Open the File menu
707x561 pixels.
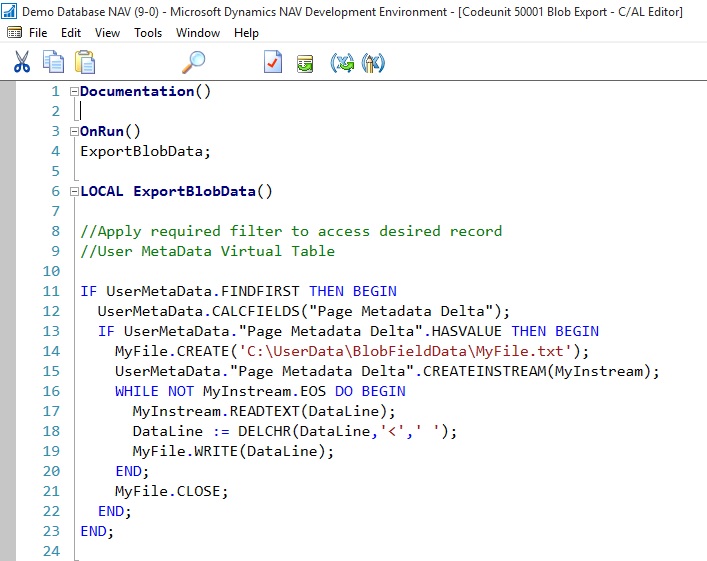(38, 33)
